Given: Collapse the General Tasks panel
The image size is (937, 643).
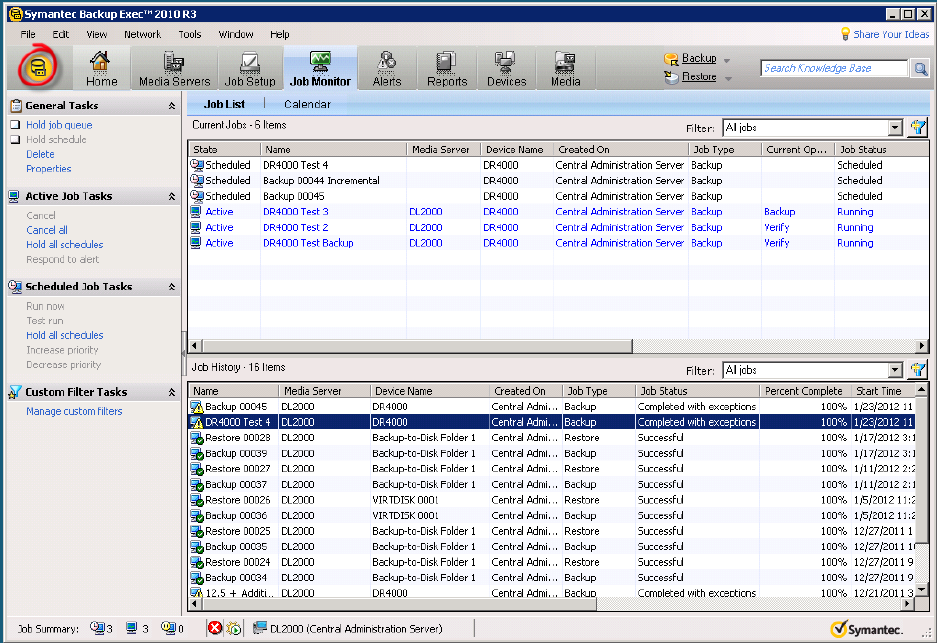Looking at the screenshot, I should pos(172,106).
